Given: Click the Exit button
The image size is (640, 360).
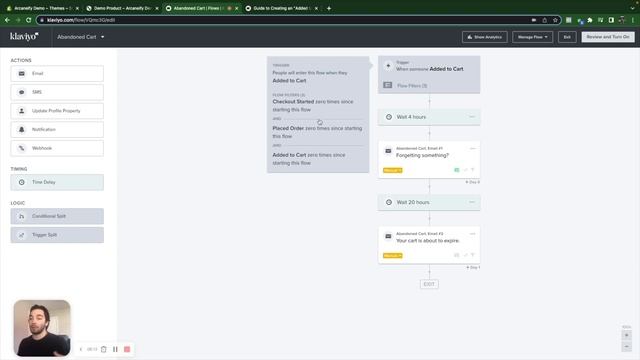Looking at the screenshot, I should [x=567, y=37].
